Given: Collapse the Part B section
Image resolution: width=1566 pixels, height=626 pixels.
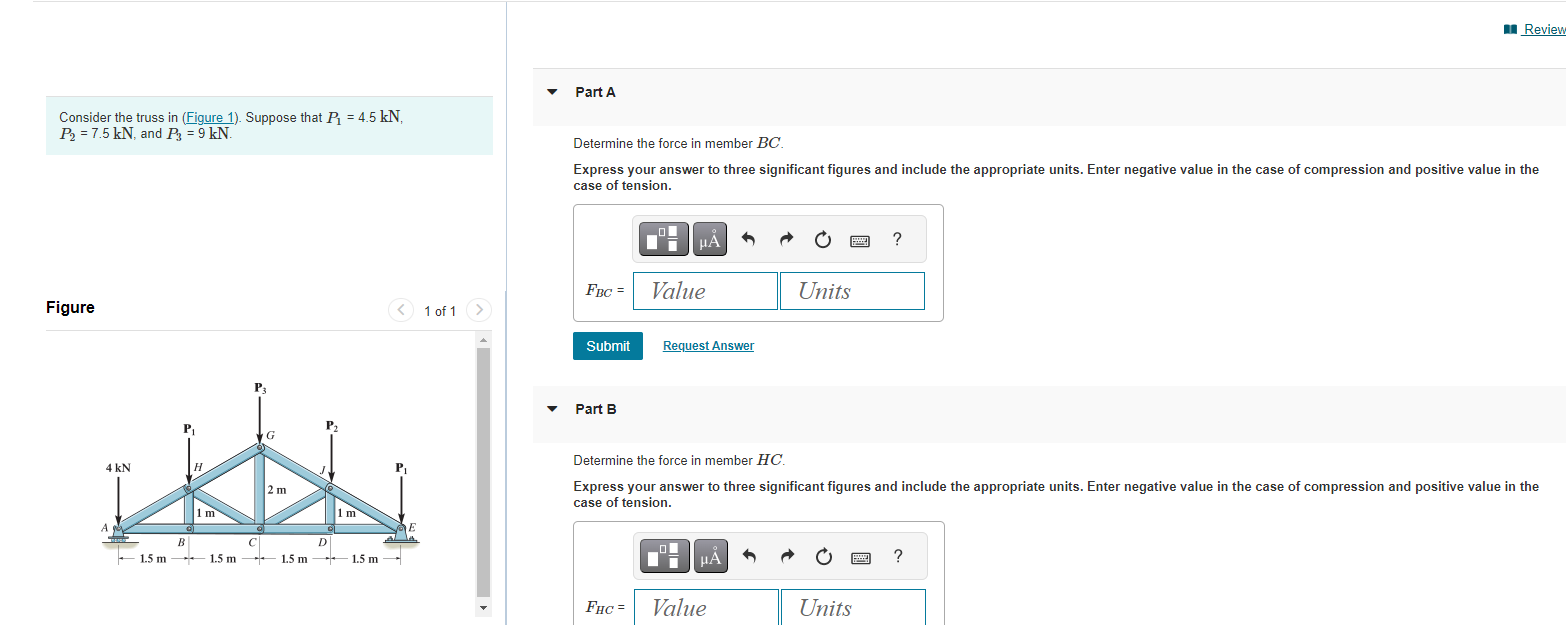Looking at the screenshot, I should coord(552,409).
